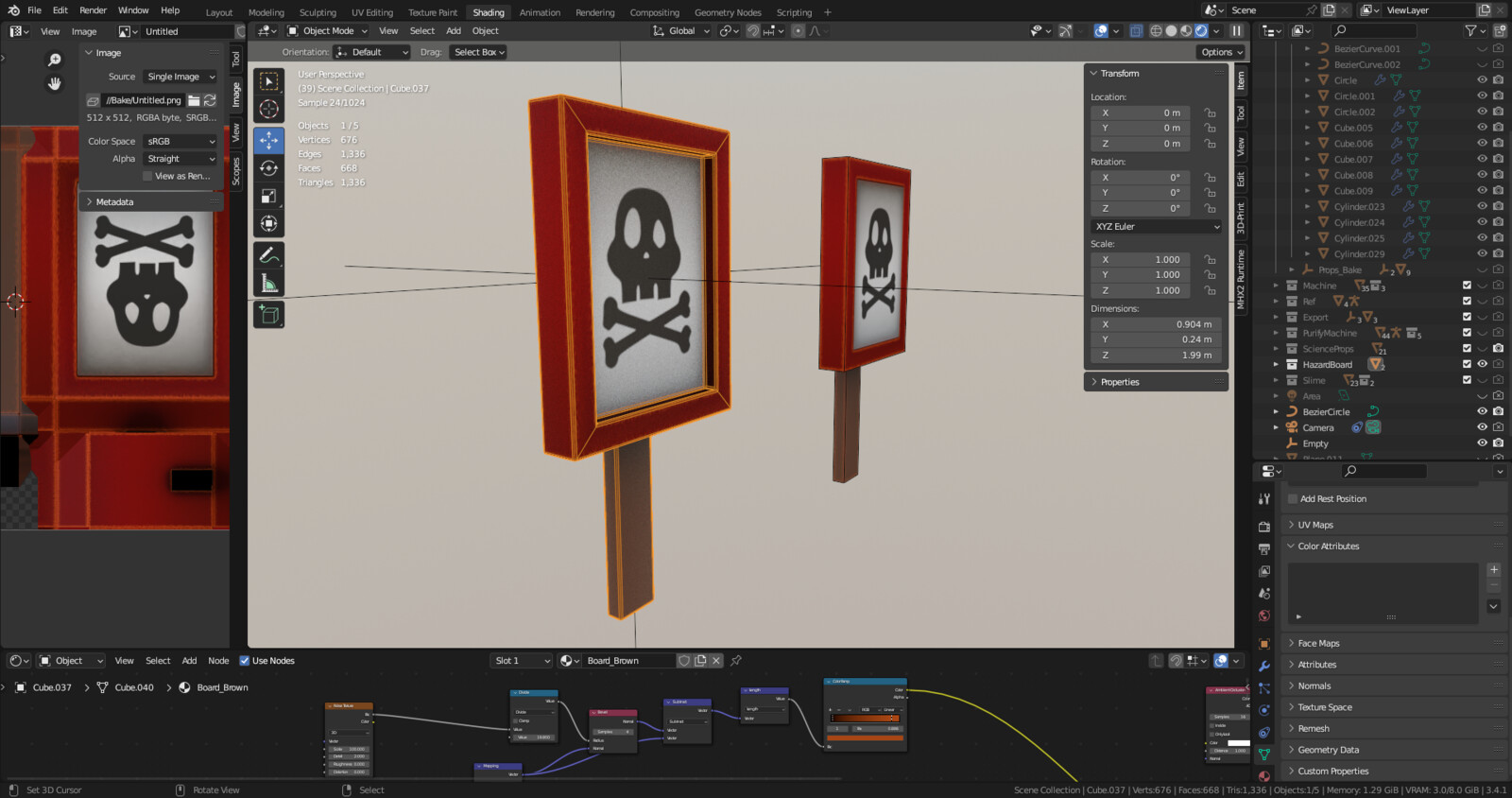Open the Source Single Image dropdown
This screenshot has height=798, width=1512.
[180, 77]
